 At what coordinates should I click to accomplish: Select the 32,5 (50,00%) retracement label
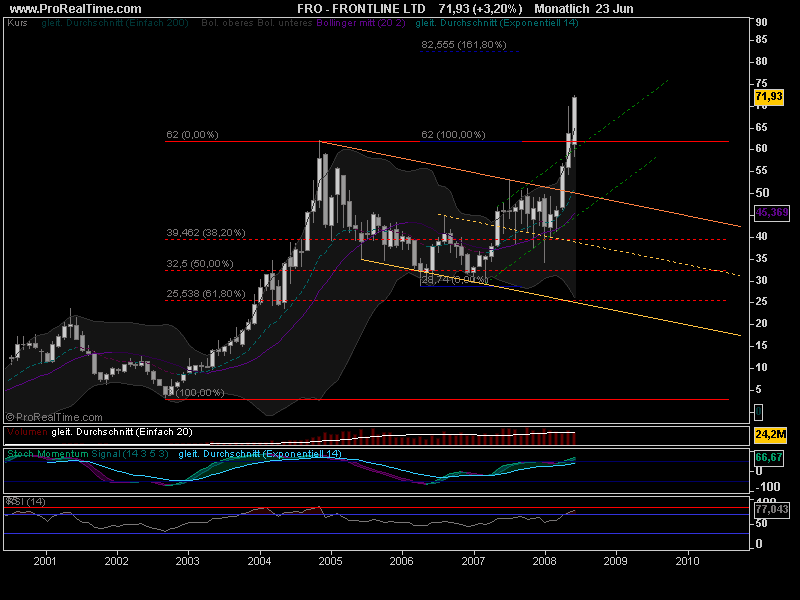pos(199,264)
